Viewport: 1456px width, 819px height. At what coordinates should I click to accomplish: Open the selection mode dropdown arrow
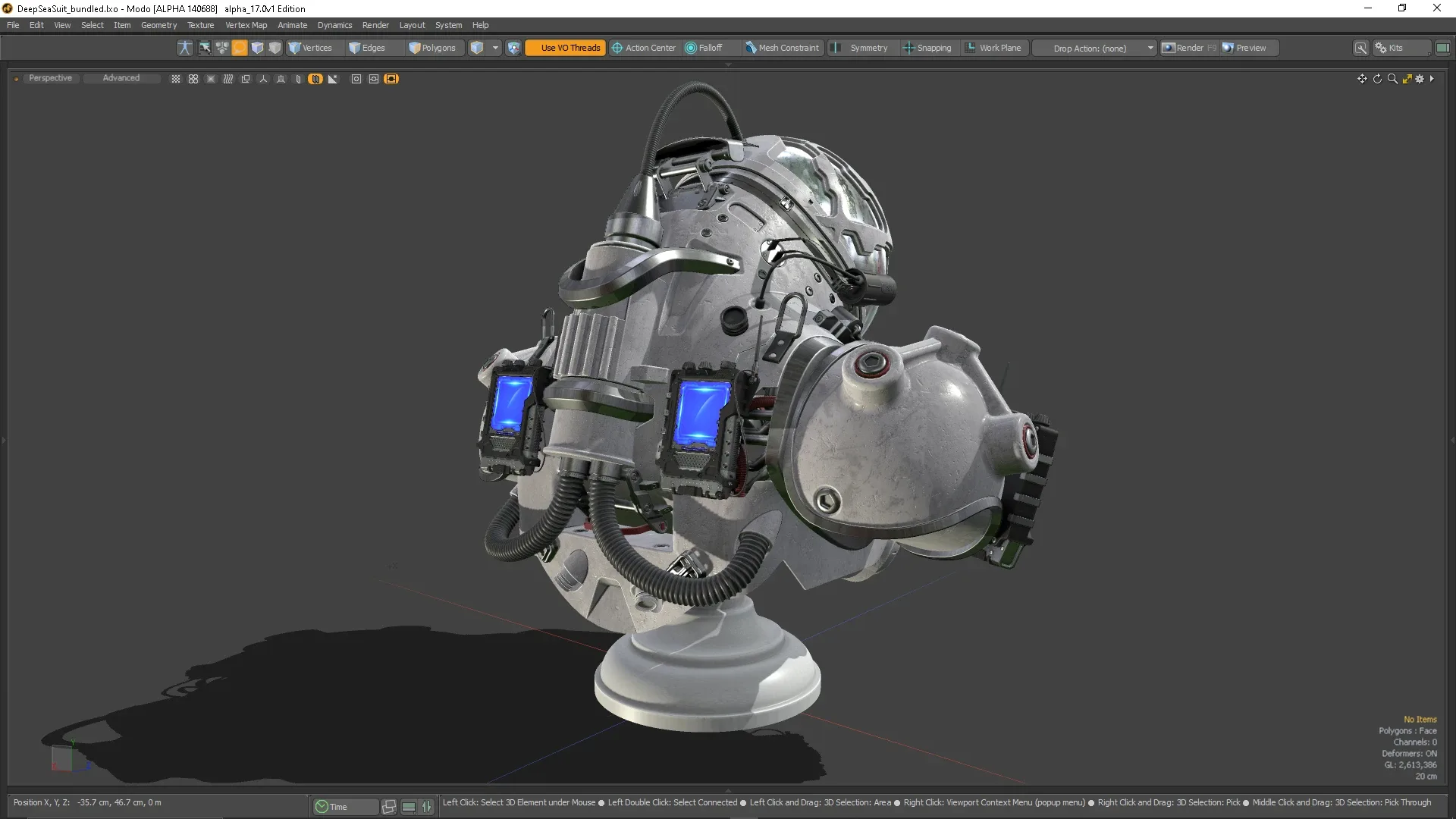[x=495, y=48]
